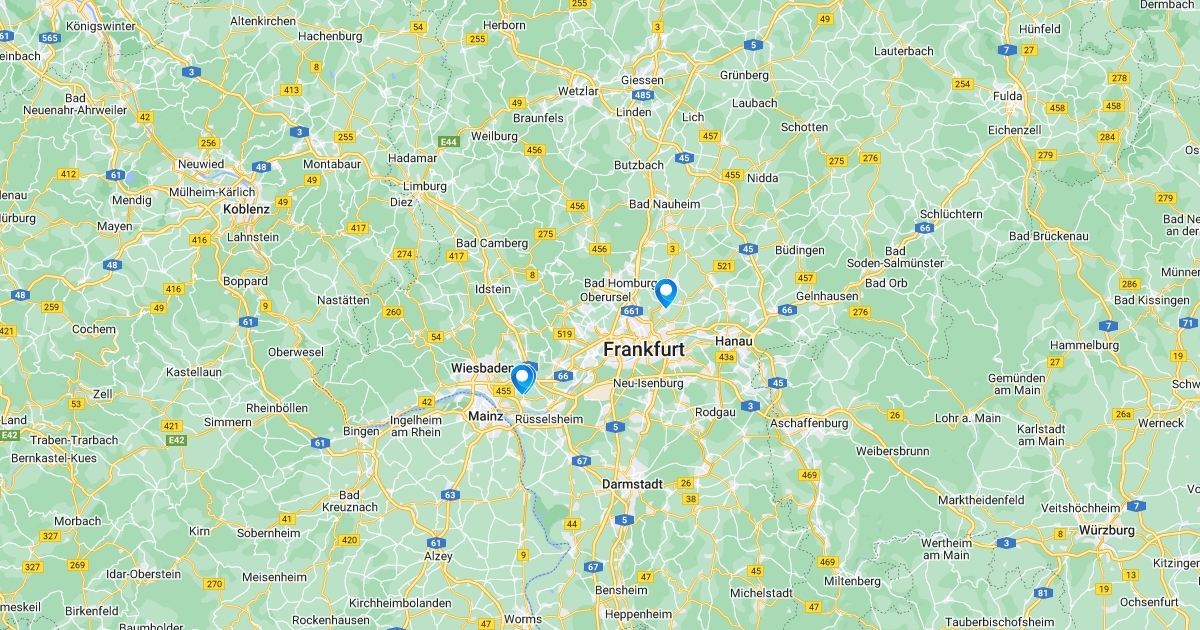
Task: Click the Koblenz city label
Action: 246,210
